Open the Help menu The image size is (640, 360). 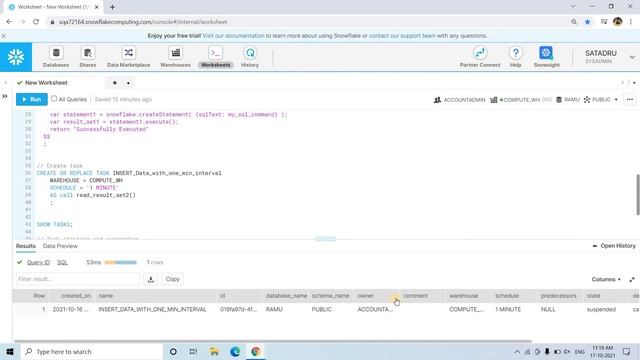[x=516, y=57]
